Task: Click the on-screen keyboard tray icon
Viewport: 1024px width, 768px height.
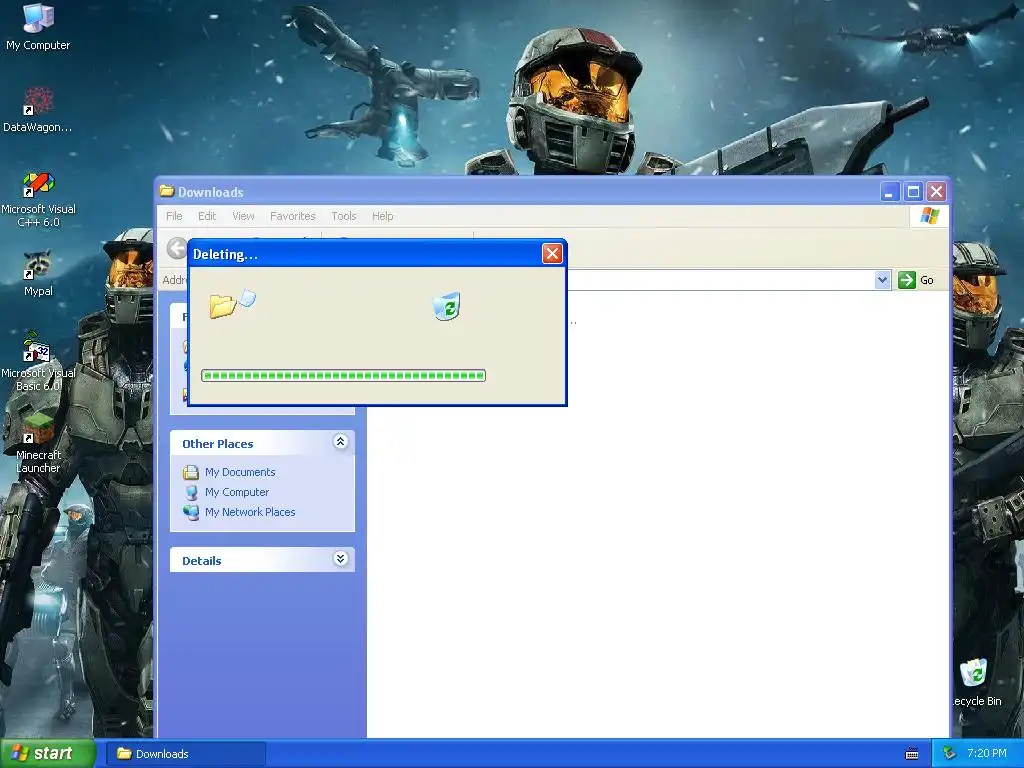Action: tap(912, 754)
